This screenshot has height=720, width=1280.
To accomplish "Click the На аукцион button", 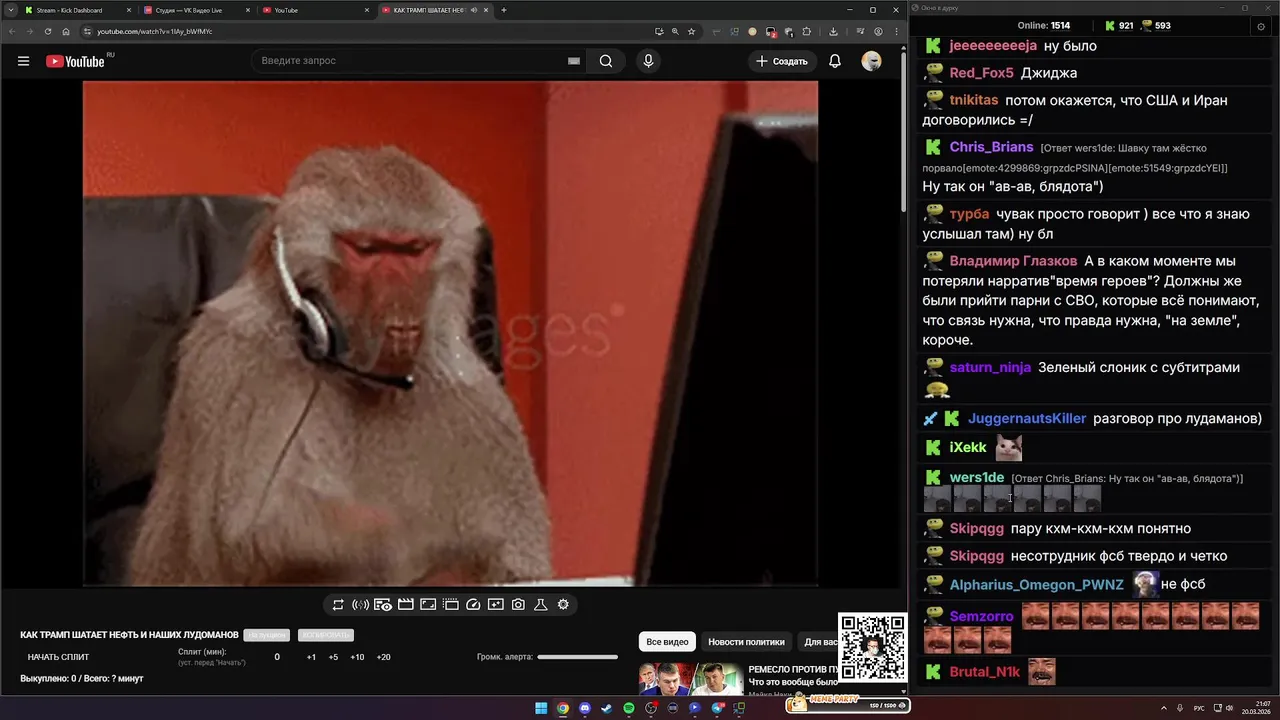I will click(x=267, y=635).
